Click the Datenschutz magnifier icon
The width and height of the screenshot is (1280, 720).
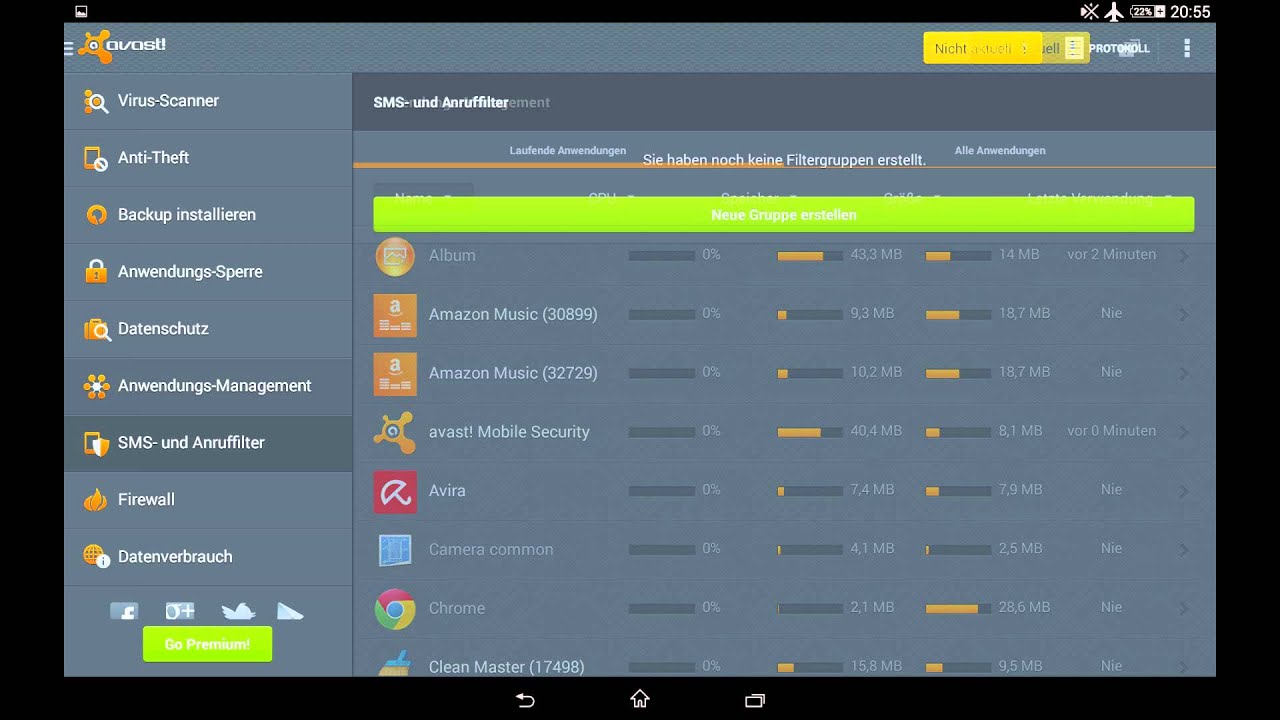[97, 329]
